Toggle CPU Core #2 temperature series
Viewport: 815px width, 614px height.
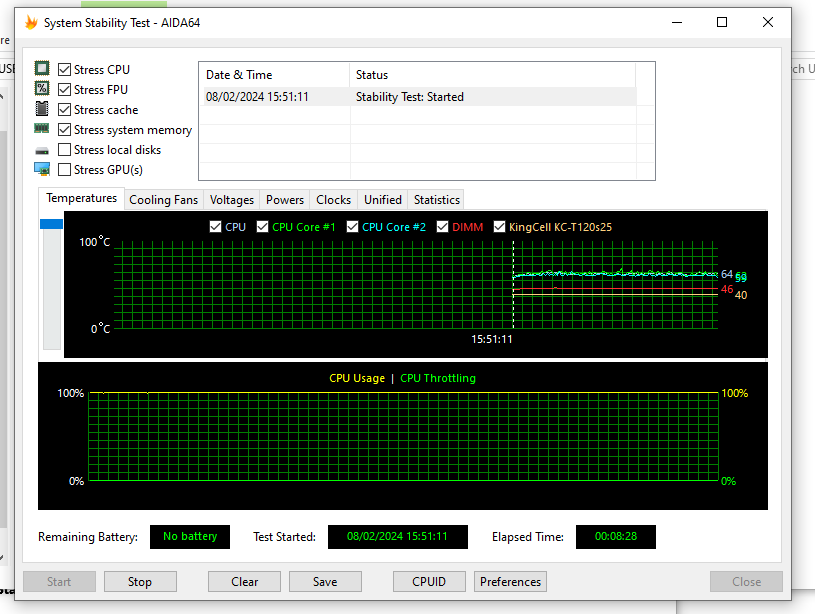(352, 227)
